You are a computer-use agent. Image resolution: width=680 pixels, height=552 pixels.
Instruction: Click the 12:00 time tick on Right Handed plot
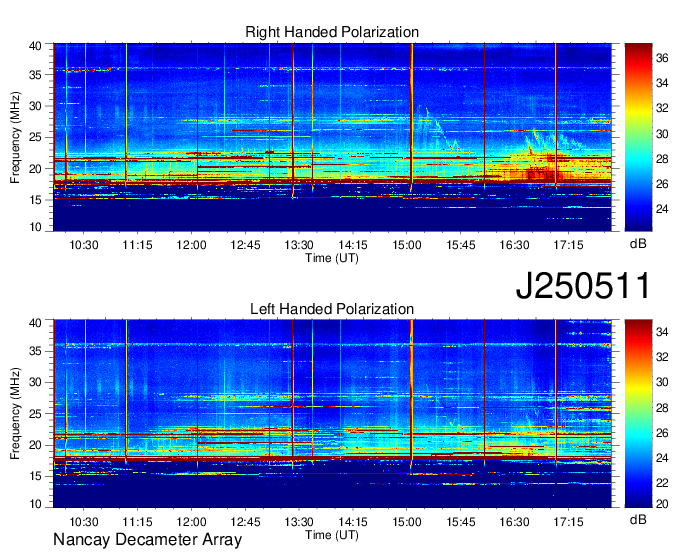[191, 245]
